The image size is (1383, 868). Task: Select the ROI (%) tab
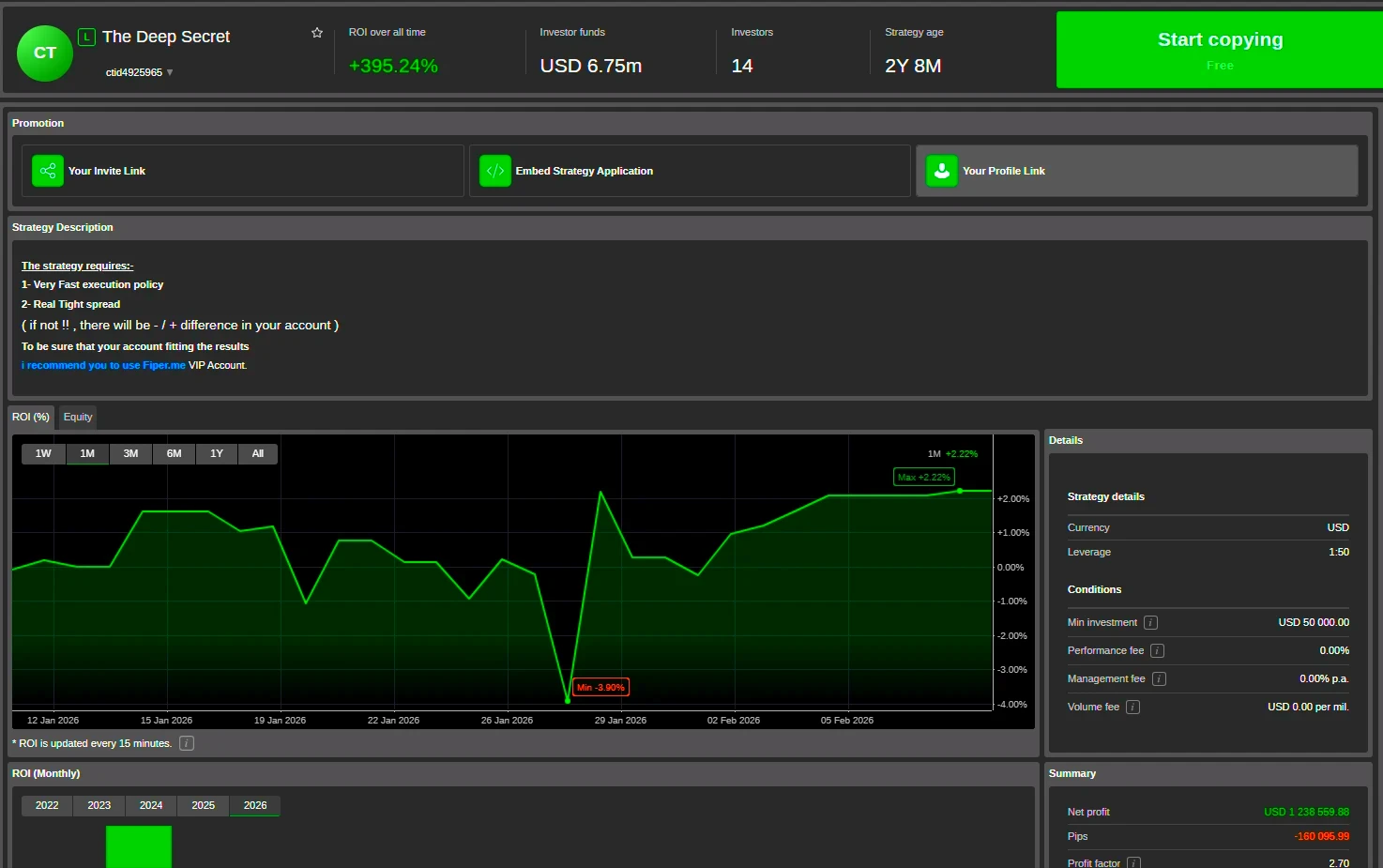pos(30,417)
